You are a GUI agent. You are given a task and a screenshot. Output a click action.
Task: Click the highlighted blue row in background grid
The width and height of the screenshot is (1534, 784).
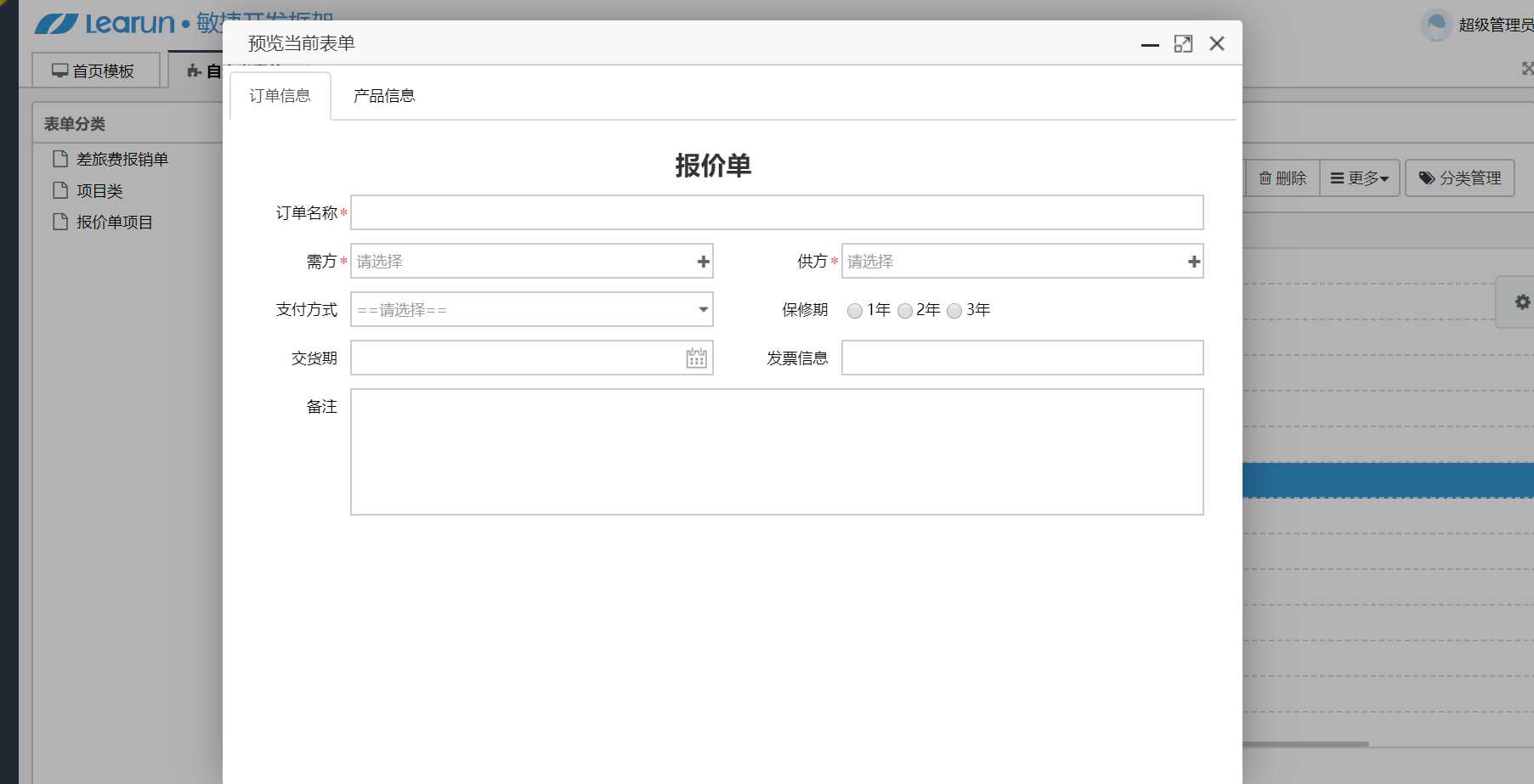click(x=1388, y=480)
